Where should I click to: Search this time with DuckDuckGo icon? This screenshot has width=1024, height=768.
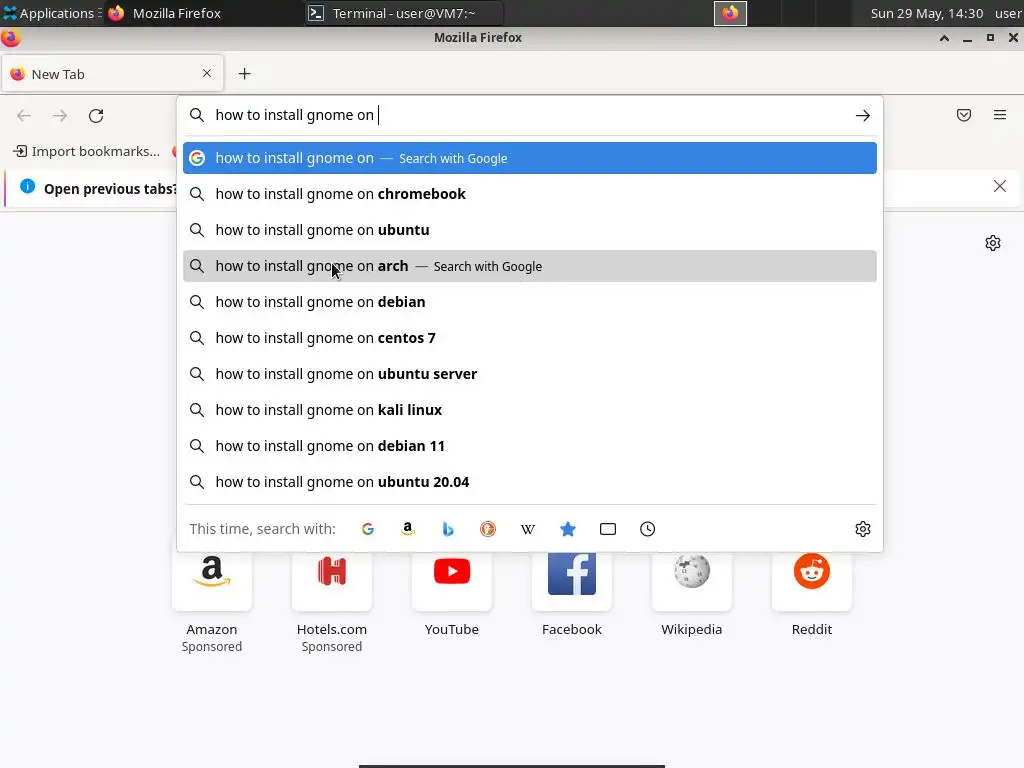tap(488, 529)
